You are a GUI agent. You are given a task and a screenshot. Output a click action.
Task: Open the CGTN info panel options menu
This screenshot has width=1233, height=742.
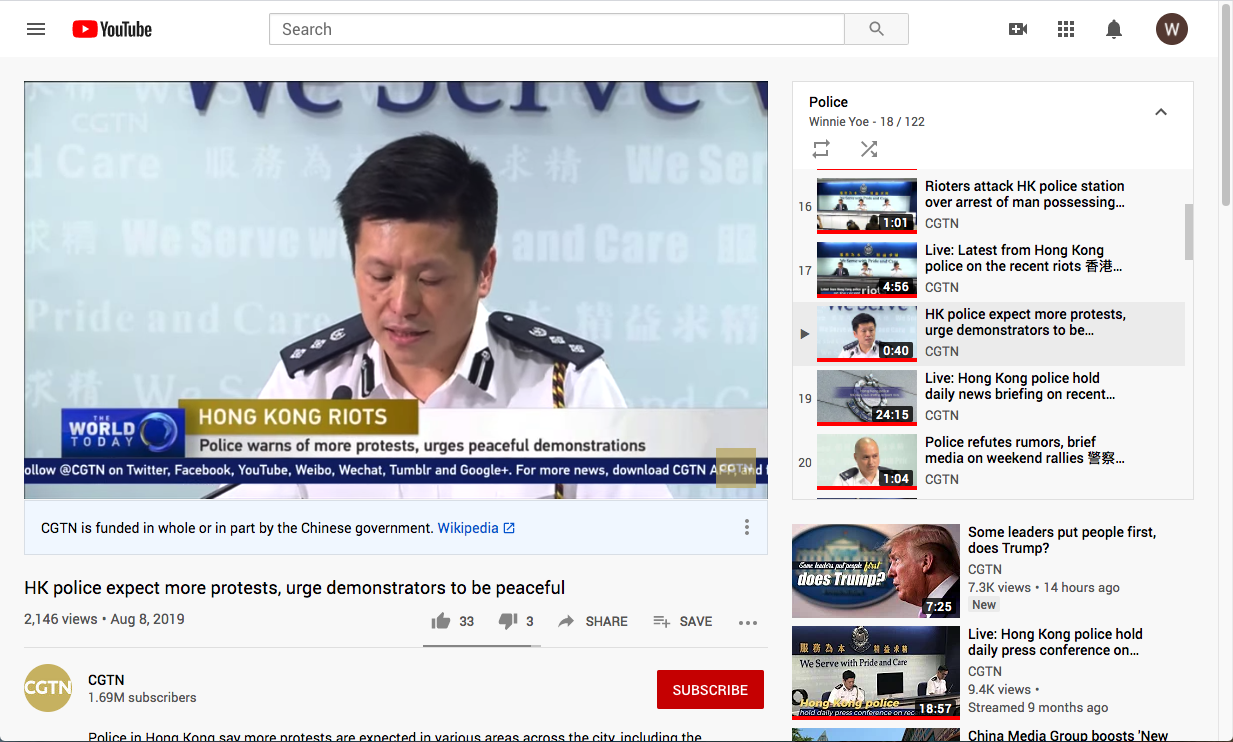click(746, 527)
